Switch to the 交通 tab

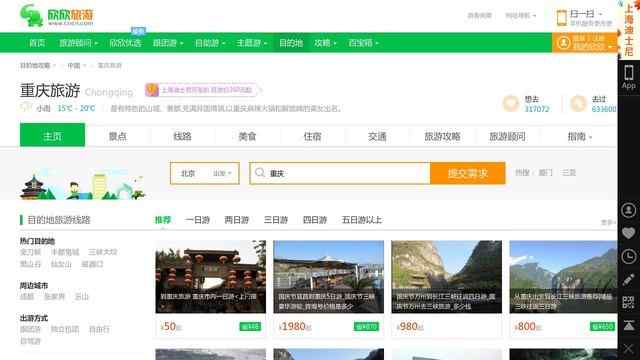point(377,136)
